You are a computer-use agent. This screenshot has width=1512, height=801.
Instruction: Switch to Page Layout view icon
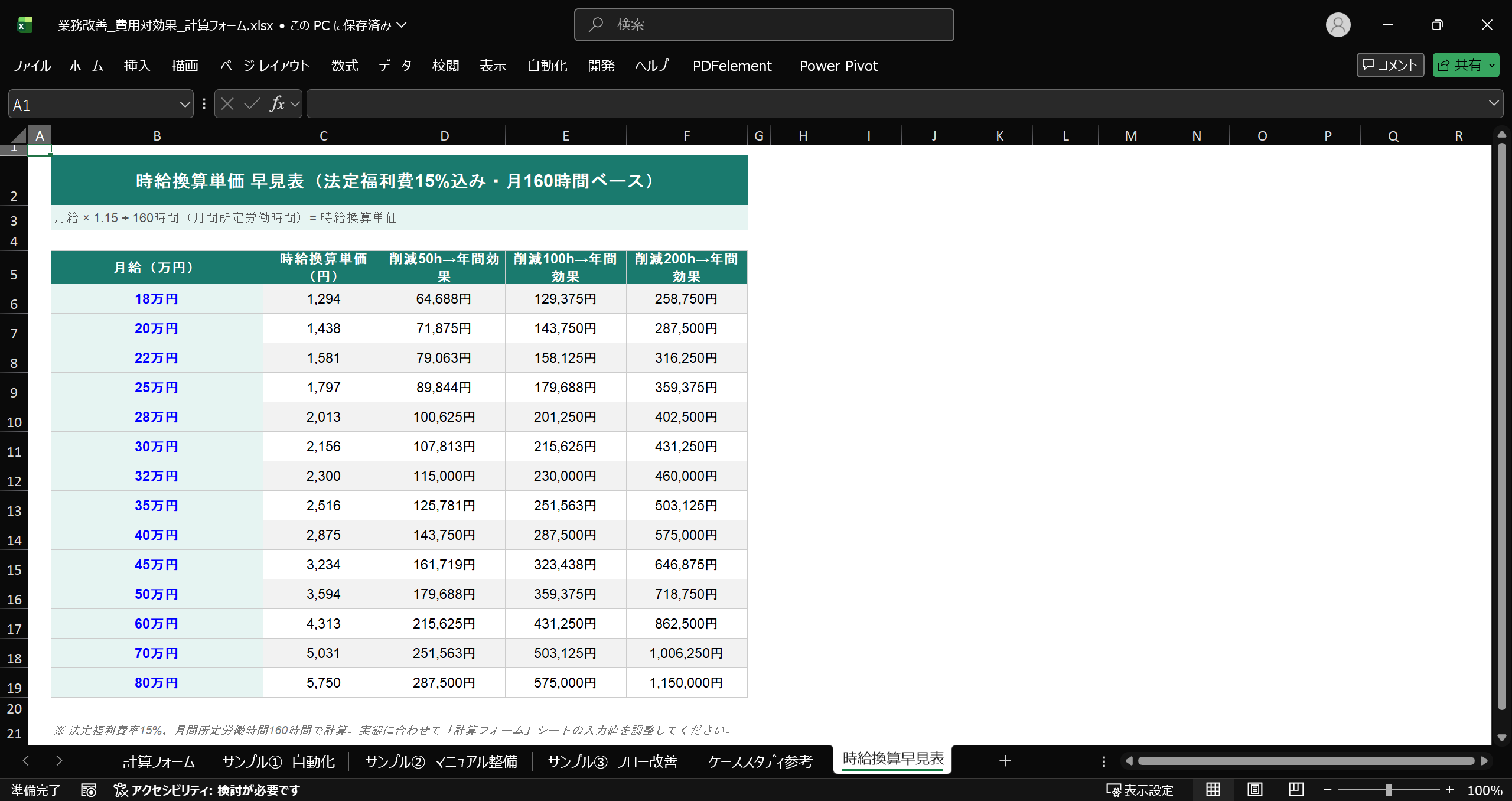pos(1254,789)
